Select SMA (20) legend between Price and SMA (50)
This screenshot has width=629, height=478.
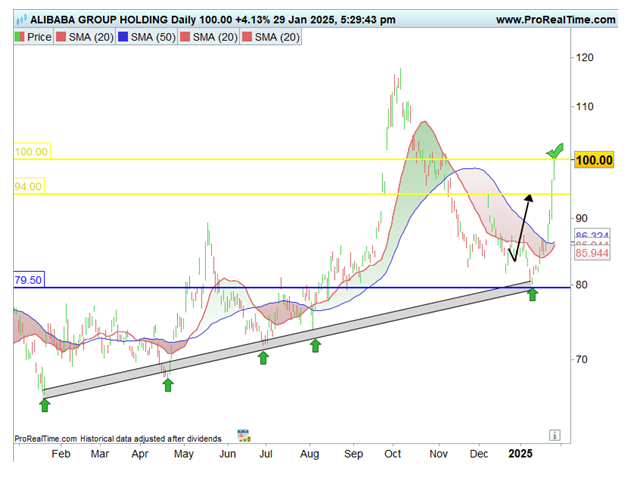[x=85, y=37]
